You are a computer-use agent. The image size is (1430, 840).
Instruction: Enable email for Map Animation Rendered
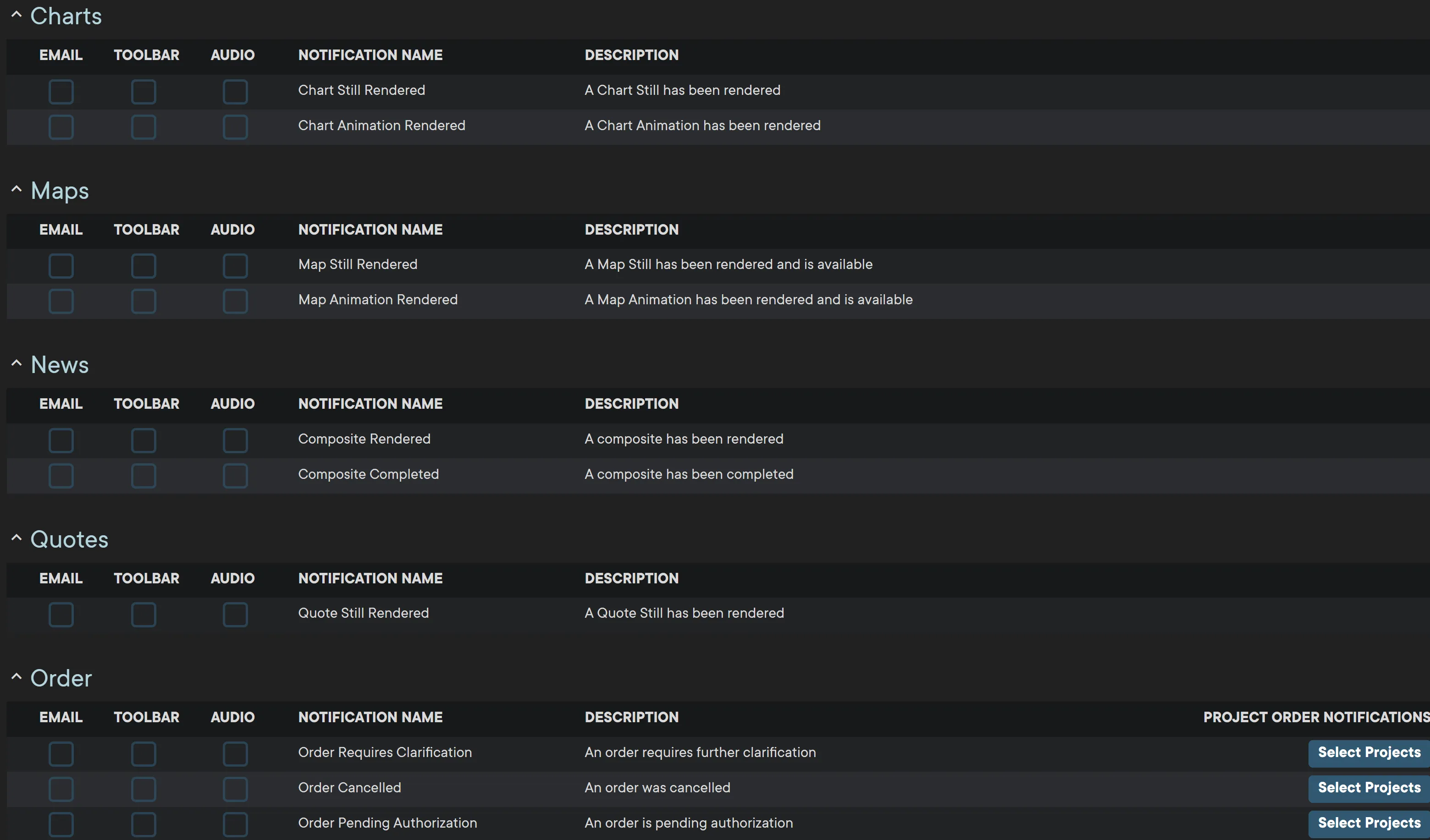click(61, 301)
